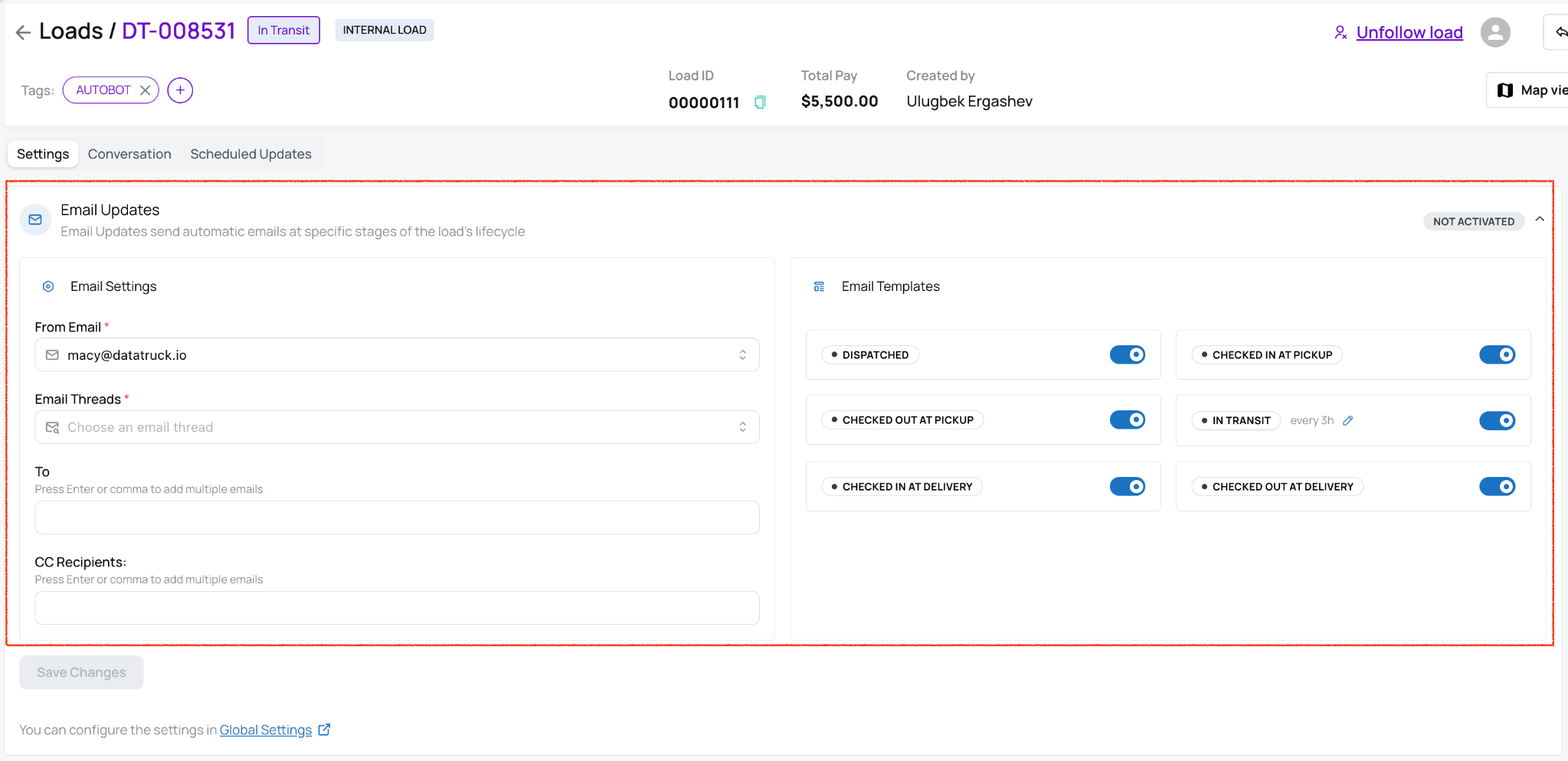This screenshot has width=1568, height=761.
Task: Click the CC Recipients input field
Action: (397, 608)
